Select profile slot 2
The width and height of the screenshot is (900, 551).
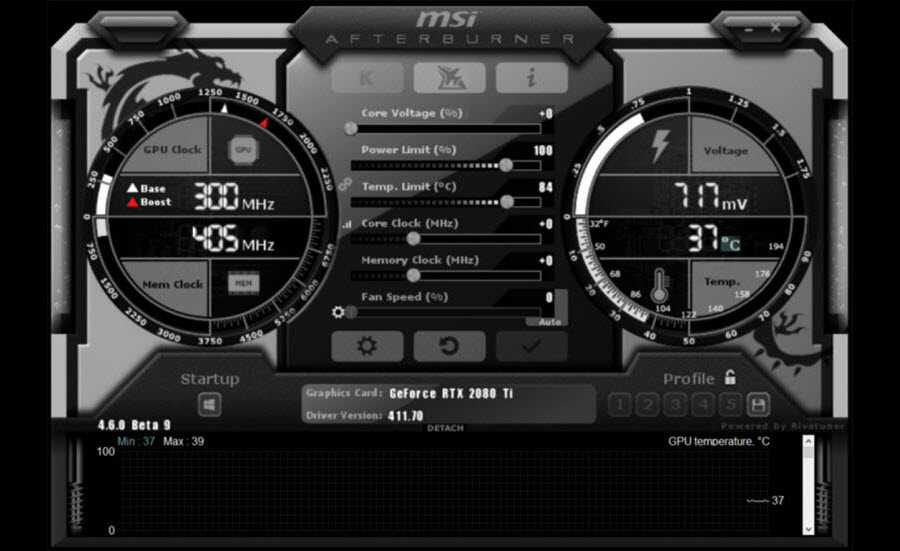[x=647, y=405]
